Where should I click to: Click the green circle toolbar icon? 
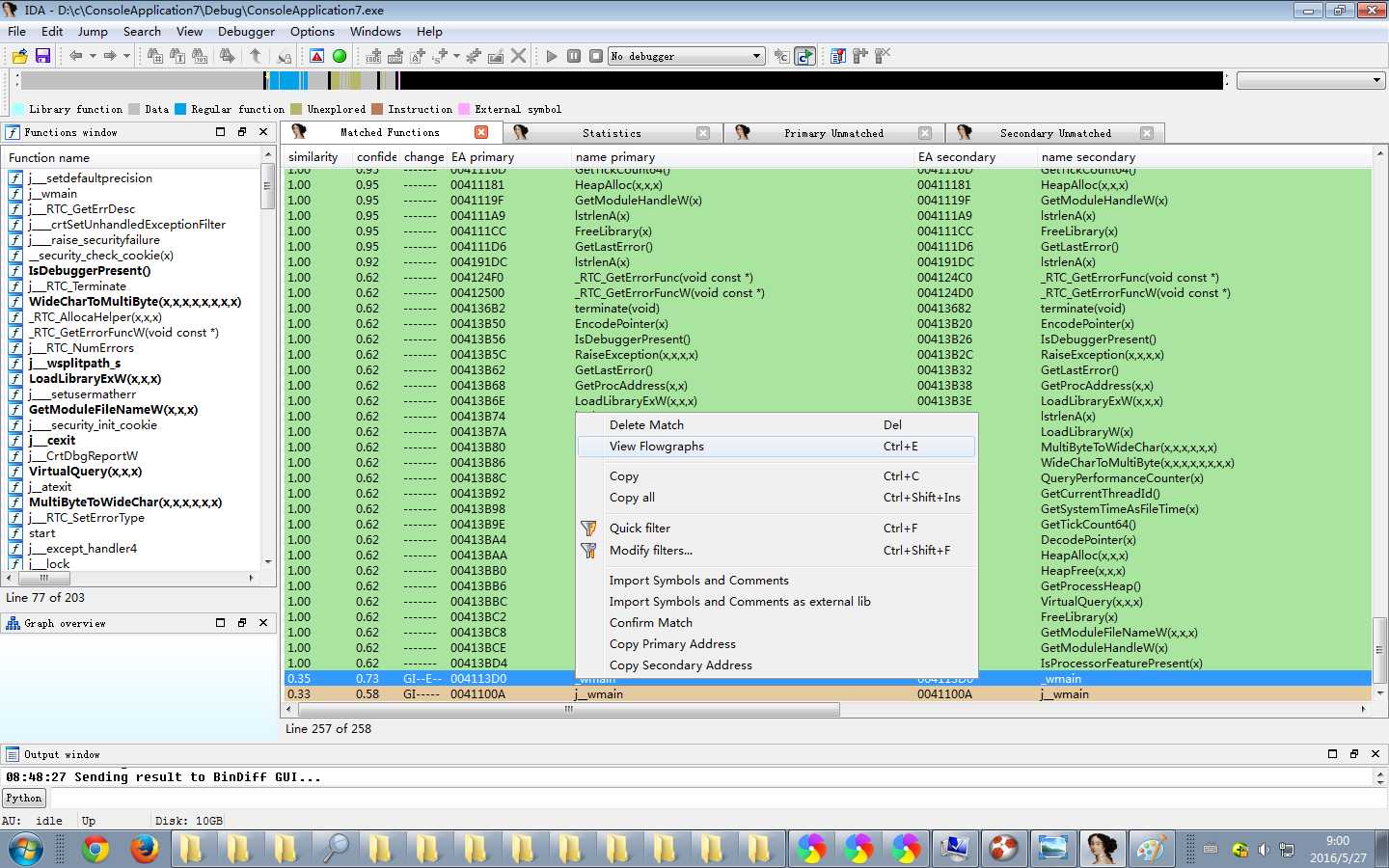340,56
